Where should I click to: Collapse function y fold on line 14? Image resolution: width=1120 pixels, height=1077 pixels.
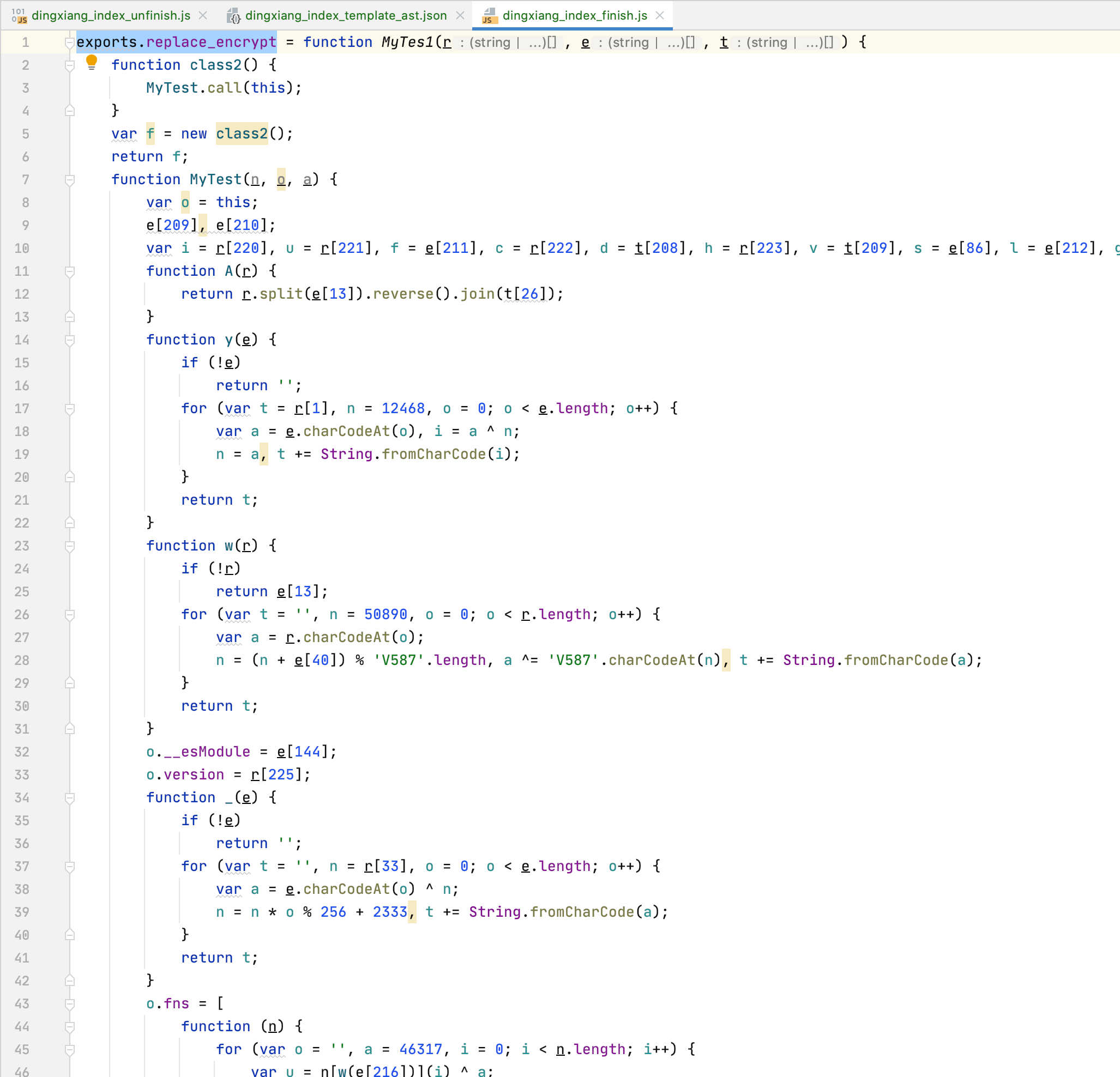(x=70, y=340)
